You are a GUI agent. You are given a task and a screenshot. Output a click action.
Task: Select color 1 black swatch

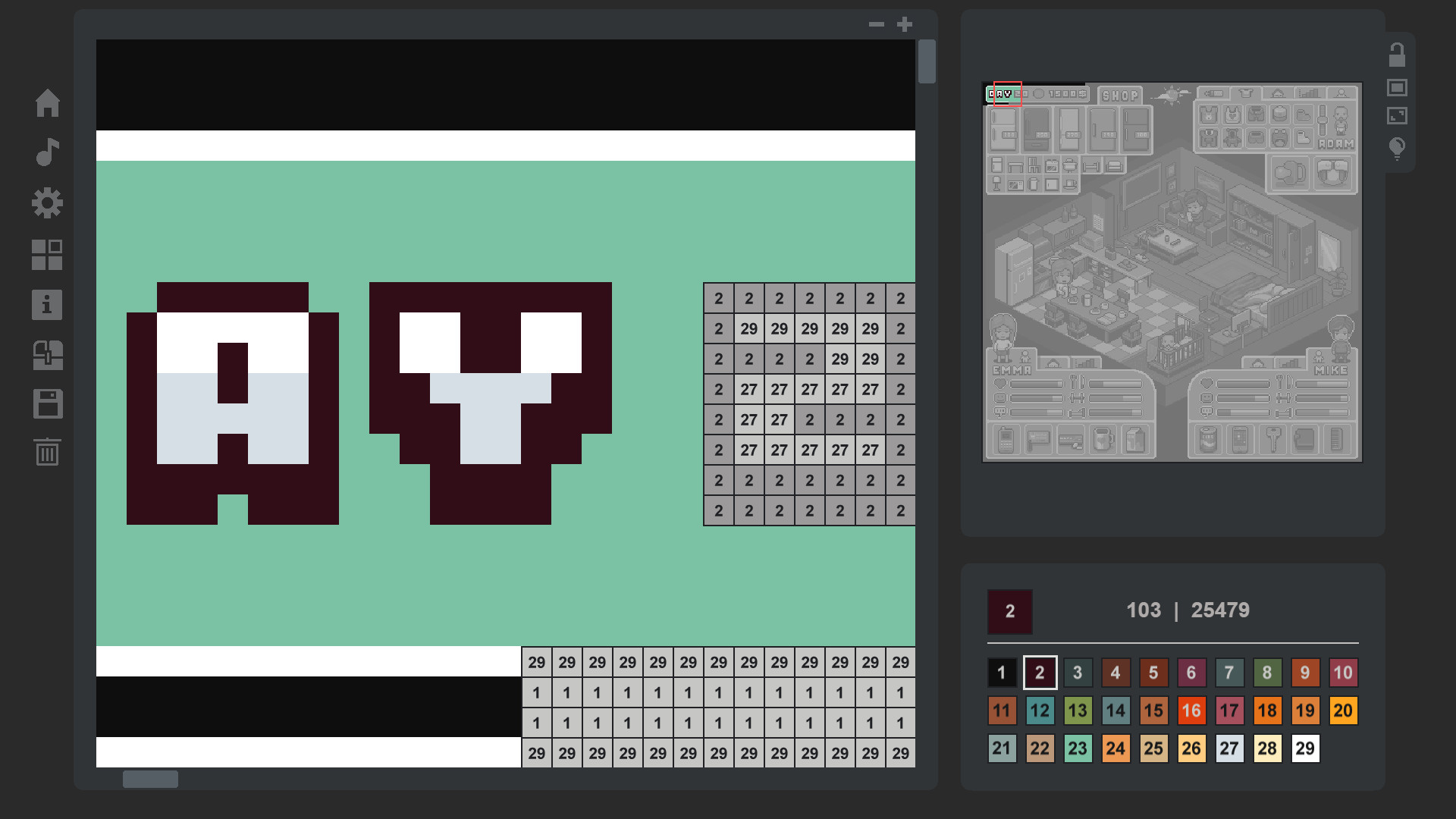[x=1002, y=673]
